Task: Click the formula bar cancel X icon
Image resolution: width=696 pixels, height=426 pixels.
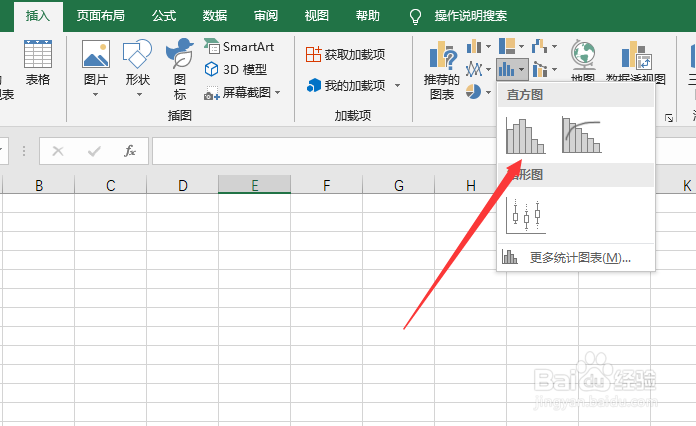Action: (x=58, y=151)
